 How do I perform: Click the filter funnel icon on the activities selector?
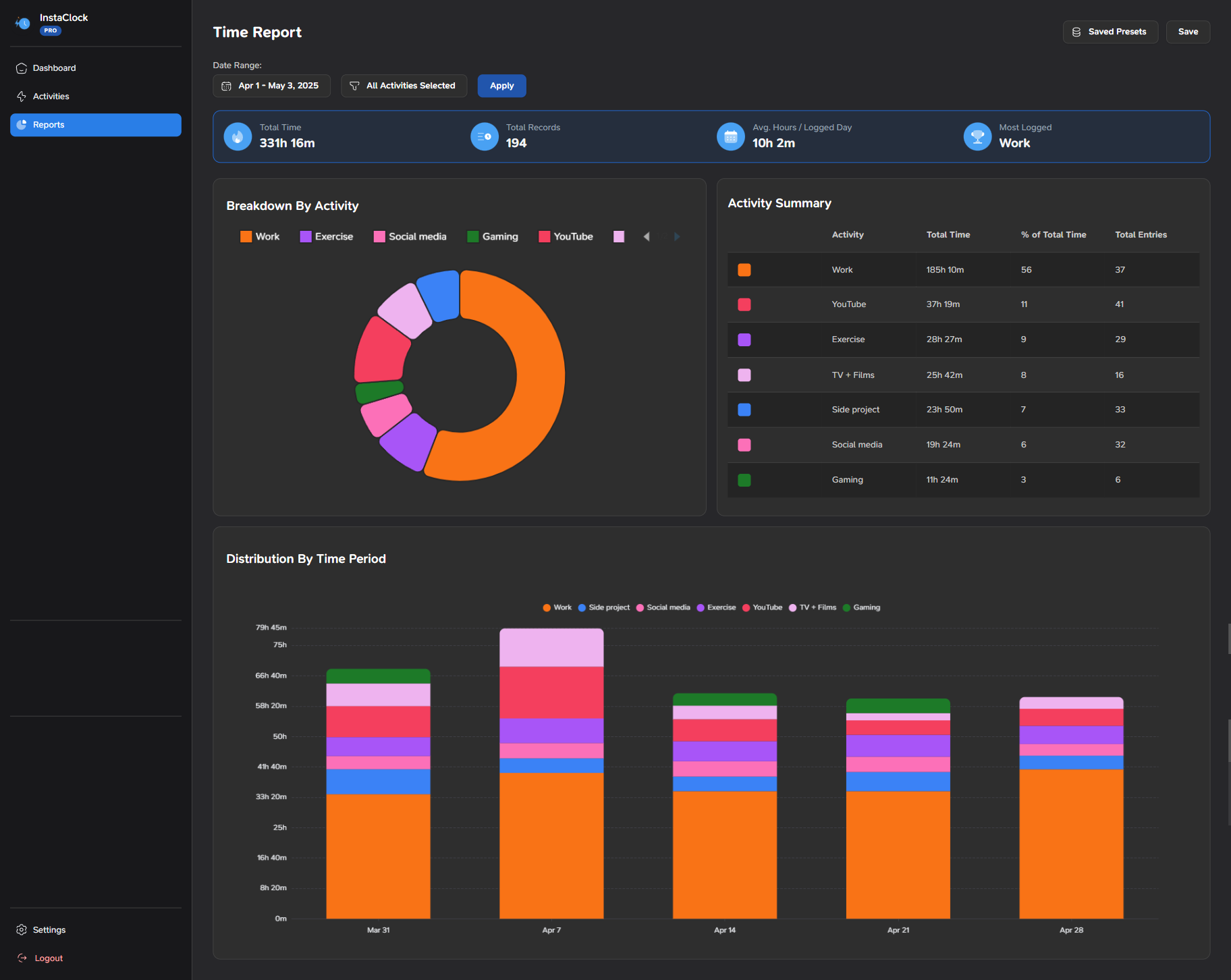point(354,86)
